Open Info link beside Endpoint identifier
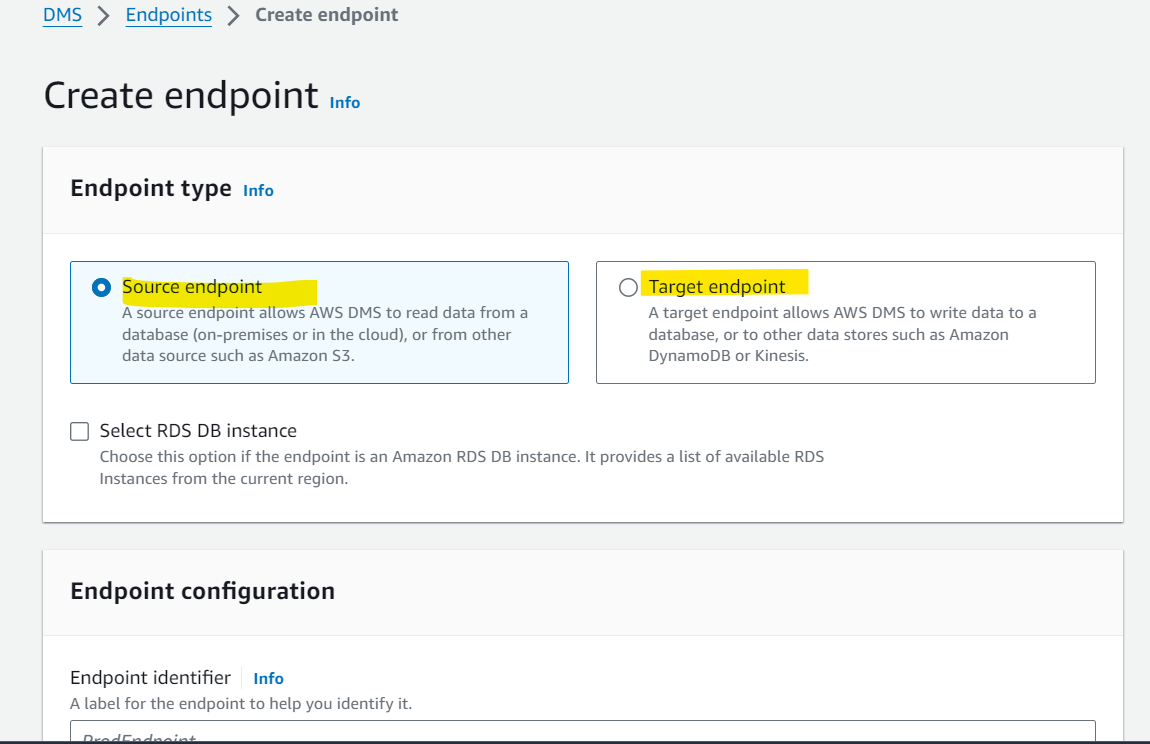Screen dimensions: 1150x744 (268, 679)
